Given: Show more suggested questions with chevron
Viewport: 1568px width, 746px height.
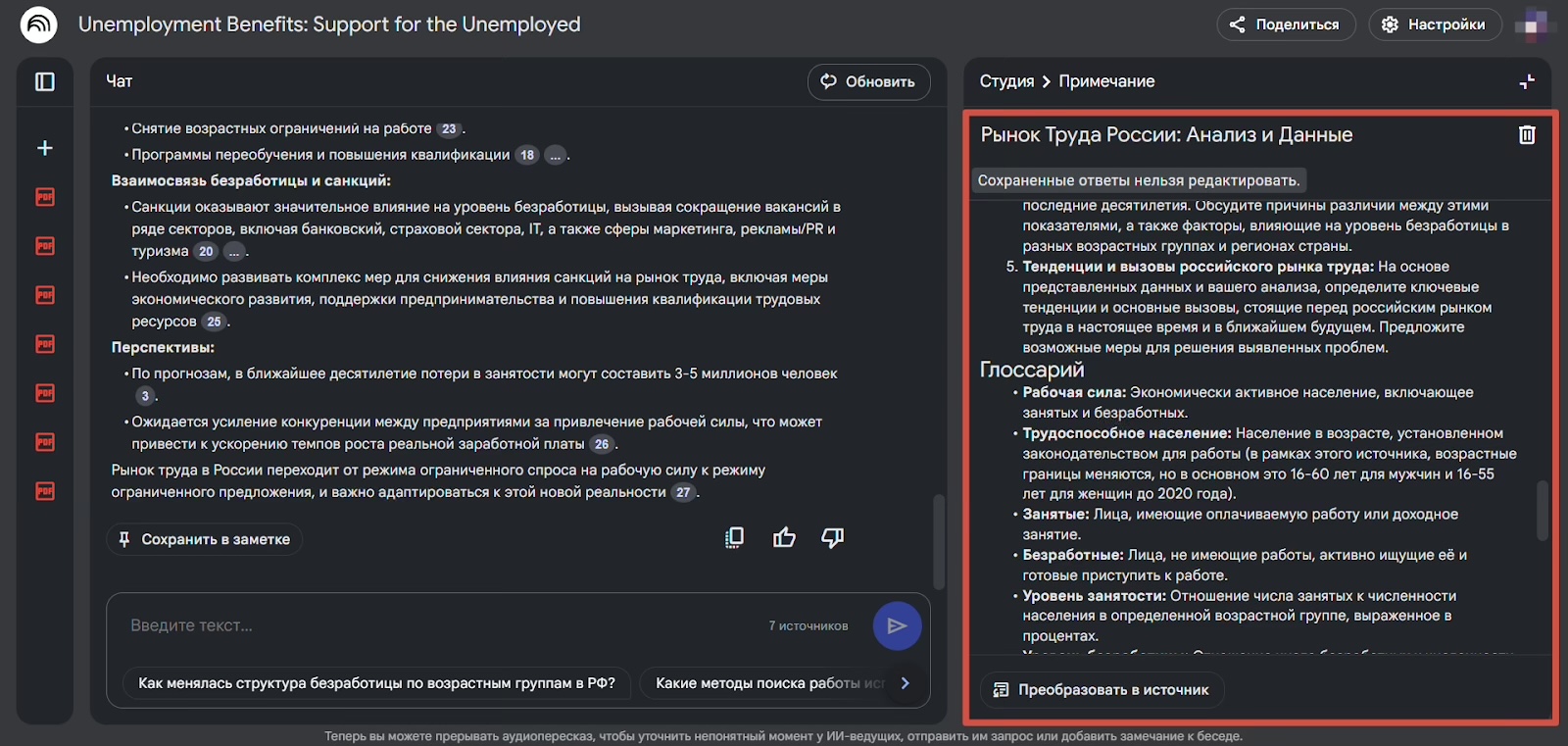Looking at the screenshot, I should tap(905, 683).
